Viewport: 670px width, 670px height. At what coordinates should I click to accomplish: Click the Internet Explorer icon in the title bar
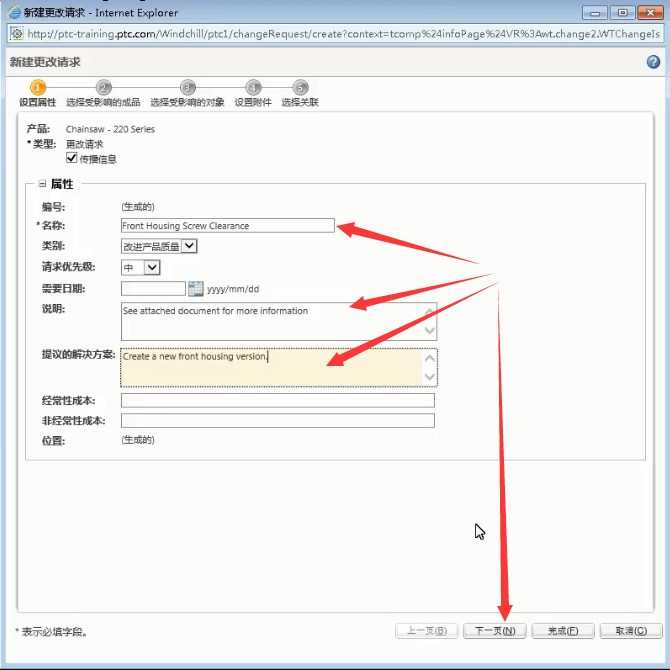click(15, 13)
